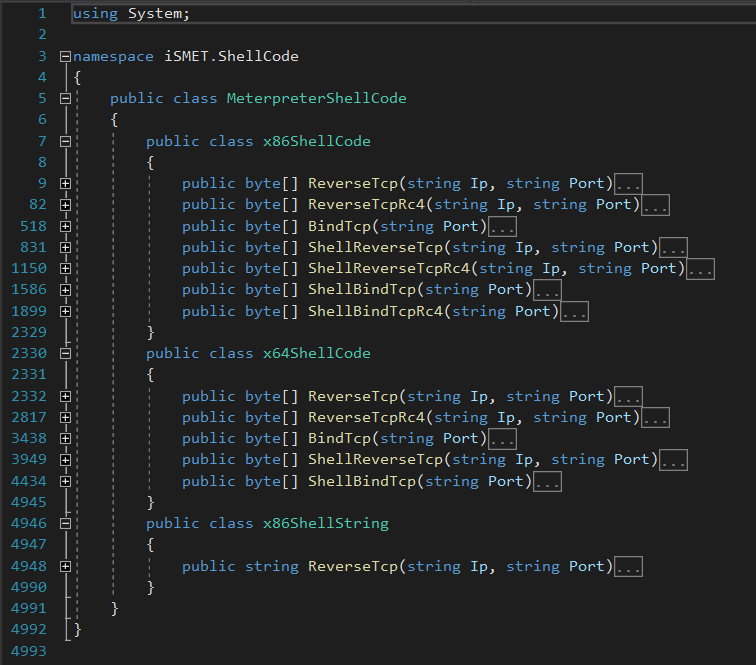Open collapsed ellipsis on line 4434
Image resolution: width=756 pixels, height=665 pixels.
547,481
